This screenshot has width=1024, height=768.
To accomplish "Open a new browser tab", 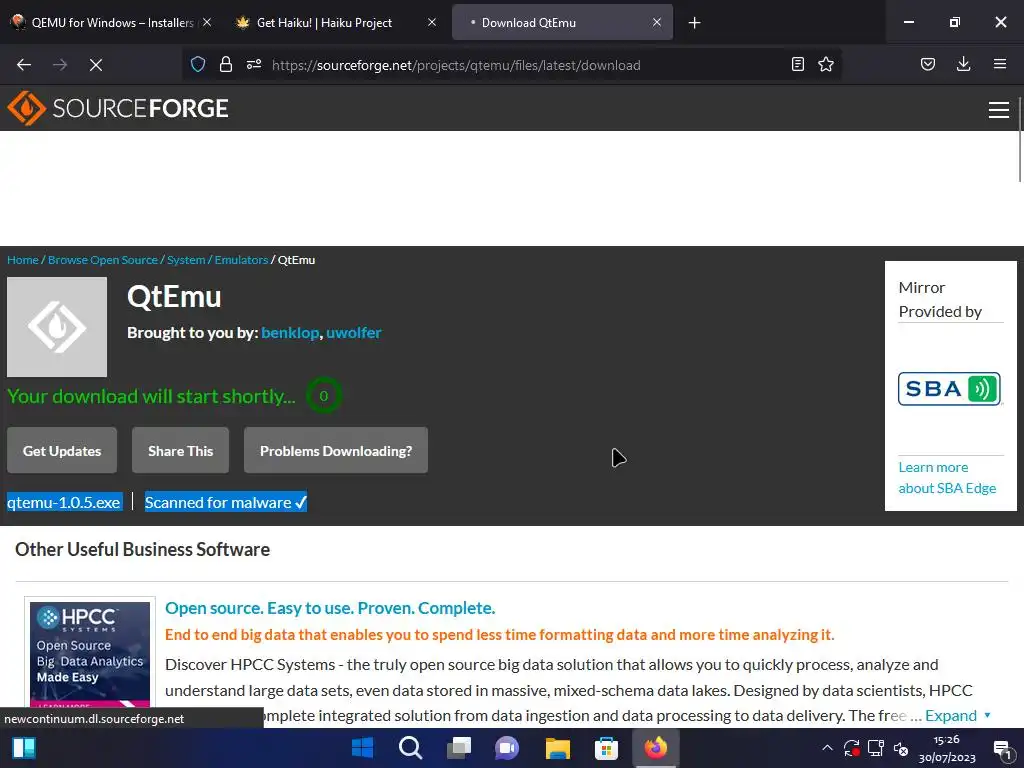I will [x=694, y=23].
